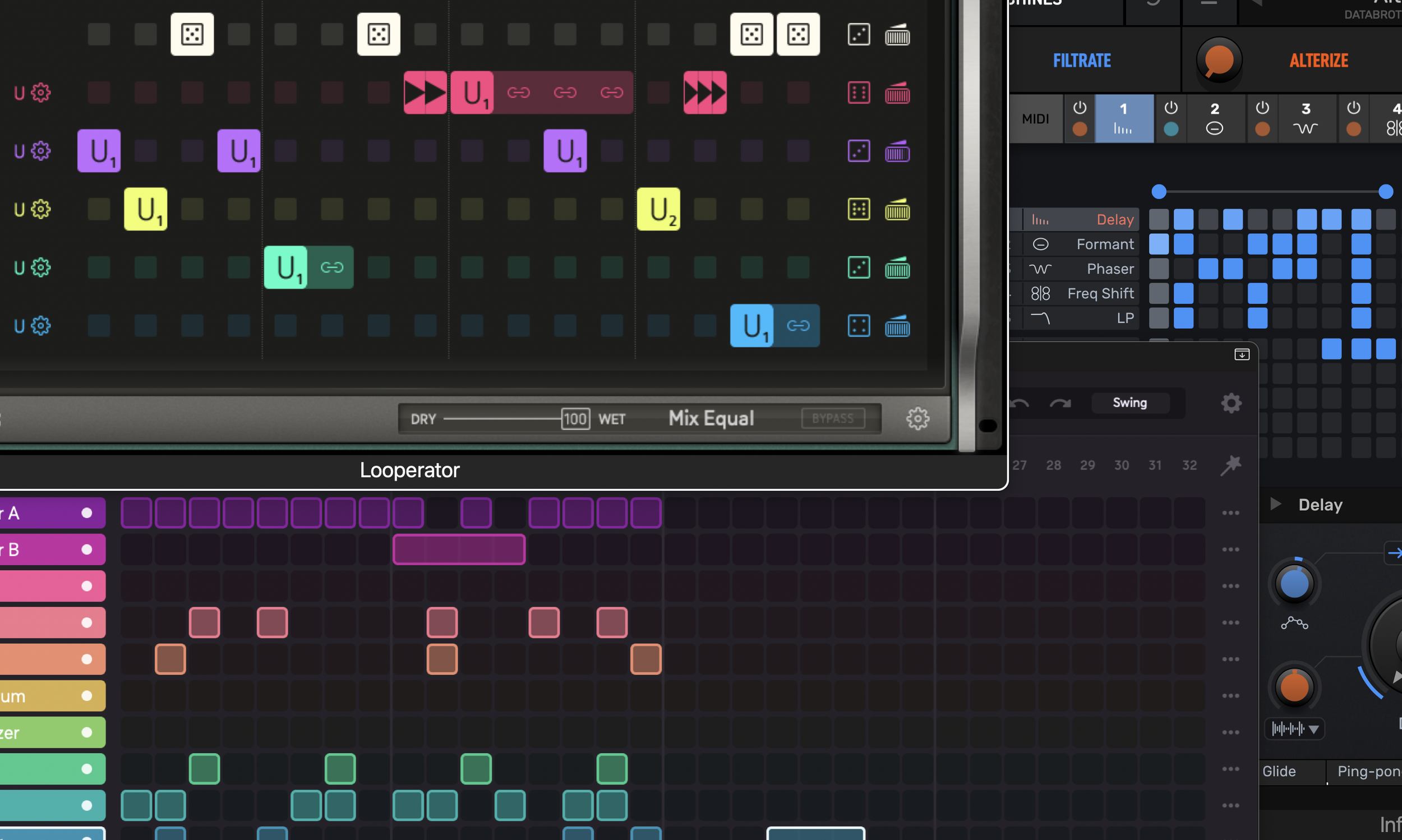Screen dimensions: 1402x840
Task: Expand the Delay section header triangle
Action: [x=1275, y=504]
